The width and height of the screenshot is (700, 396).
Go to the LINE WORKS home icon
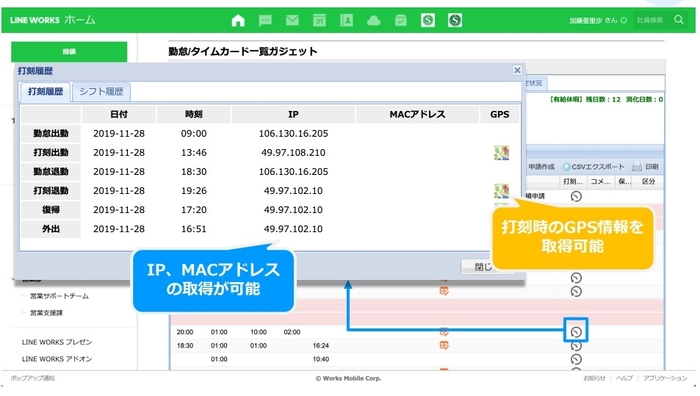(x=238, y=20)
